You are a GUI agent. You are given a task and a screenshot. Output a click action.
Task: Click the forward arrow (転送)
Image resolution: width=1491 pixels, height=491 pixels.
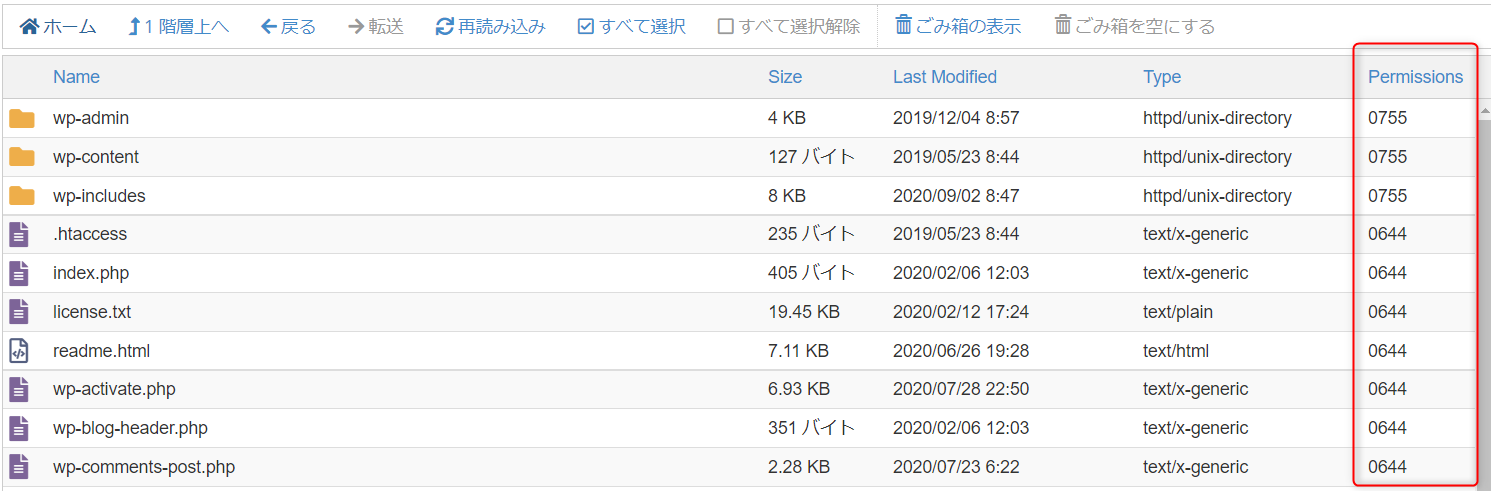356,26
